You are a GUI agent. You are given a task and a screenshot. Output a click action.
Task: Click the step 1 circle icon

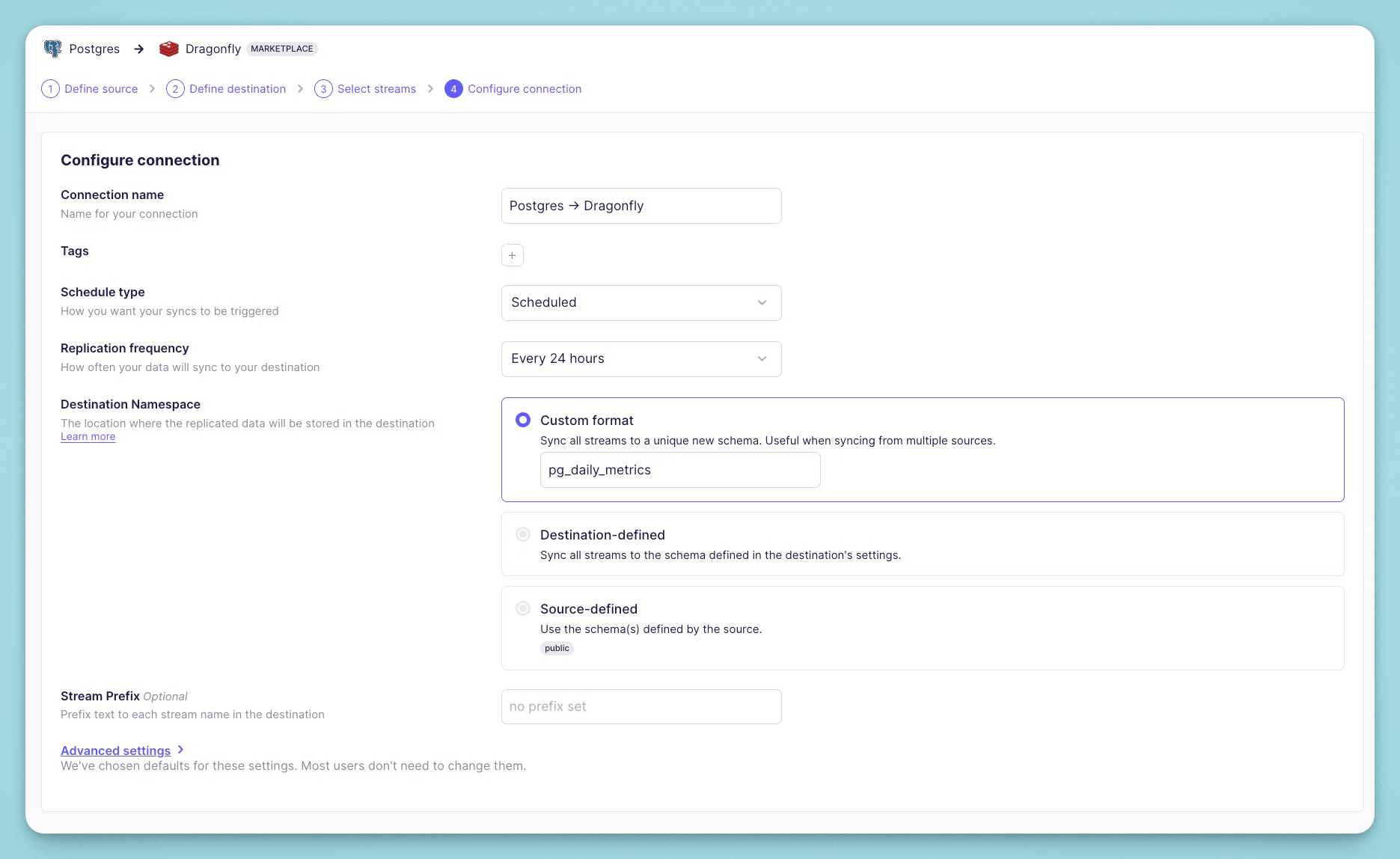point(50,89)
